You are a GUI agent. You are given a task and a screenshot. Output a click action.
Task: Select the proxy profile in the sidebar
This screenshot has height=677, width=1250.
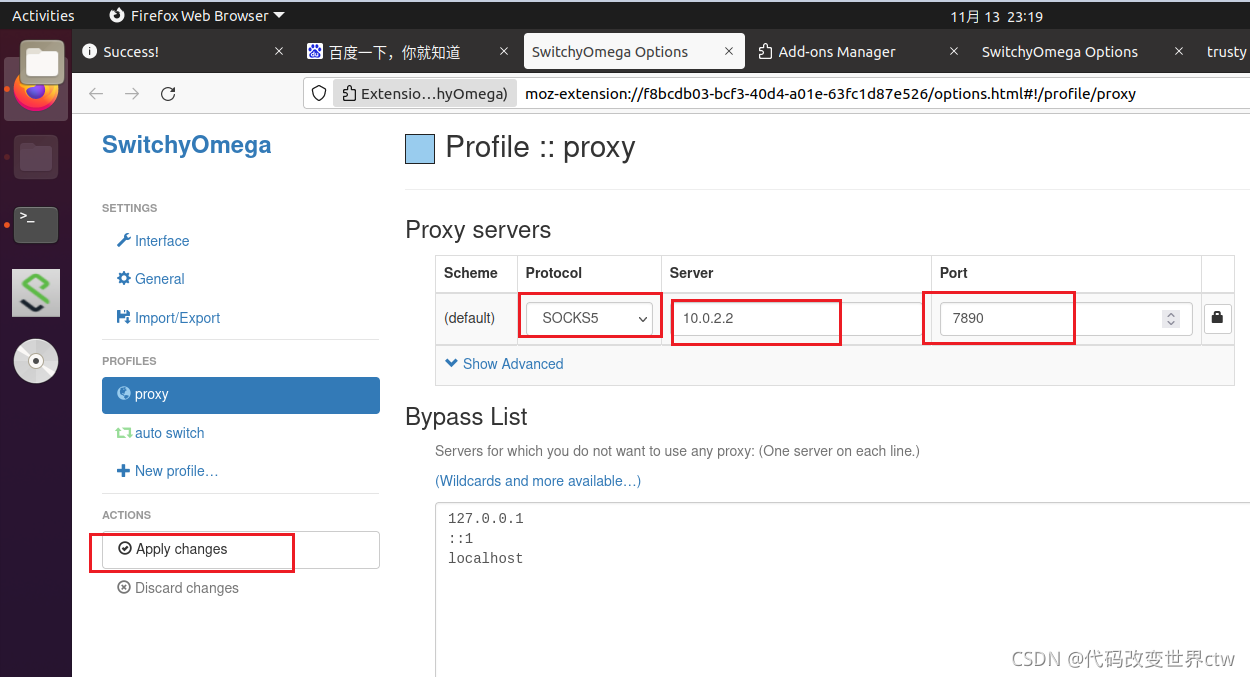click(241, 394)
